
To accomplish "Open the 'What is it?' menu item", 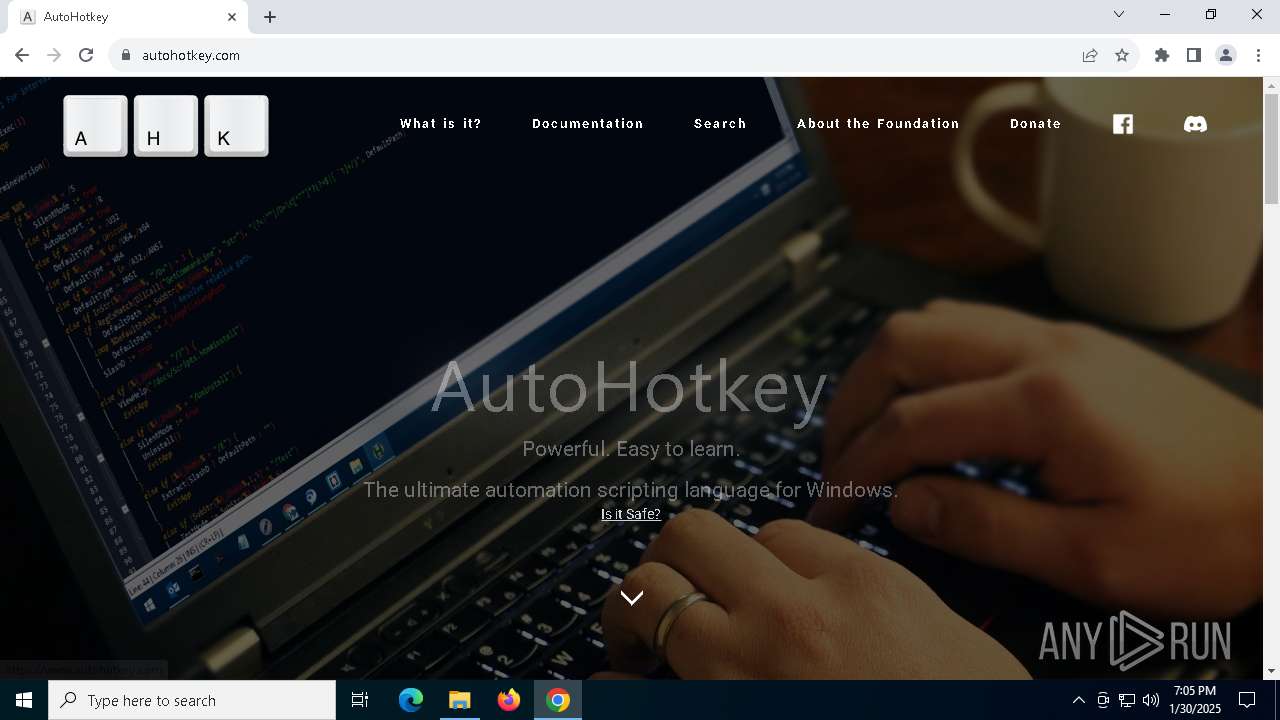I will click(441, 124).
